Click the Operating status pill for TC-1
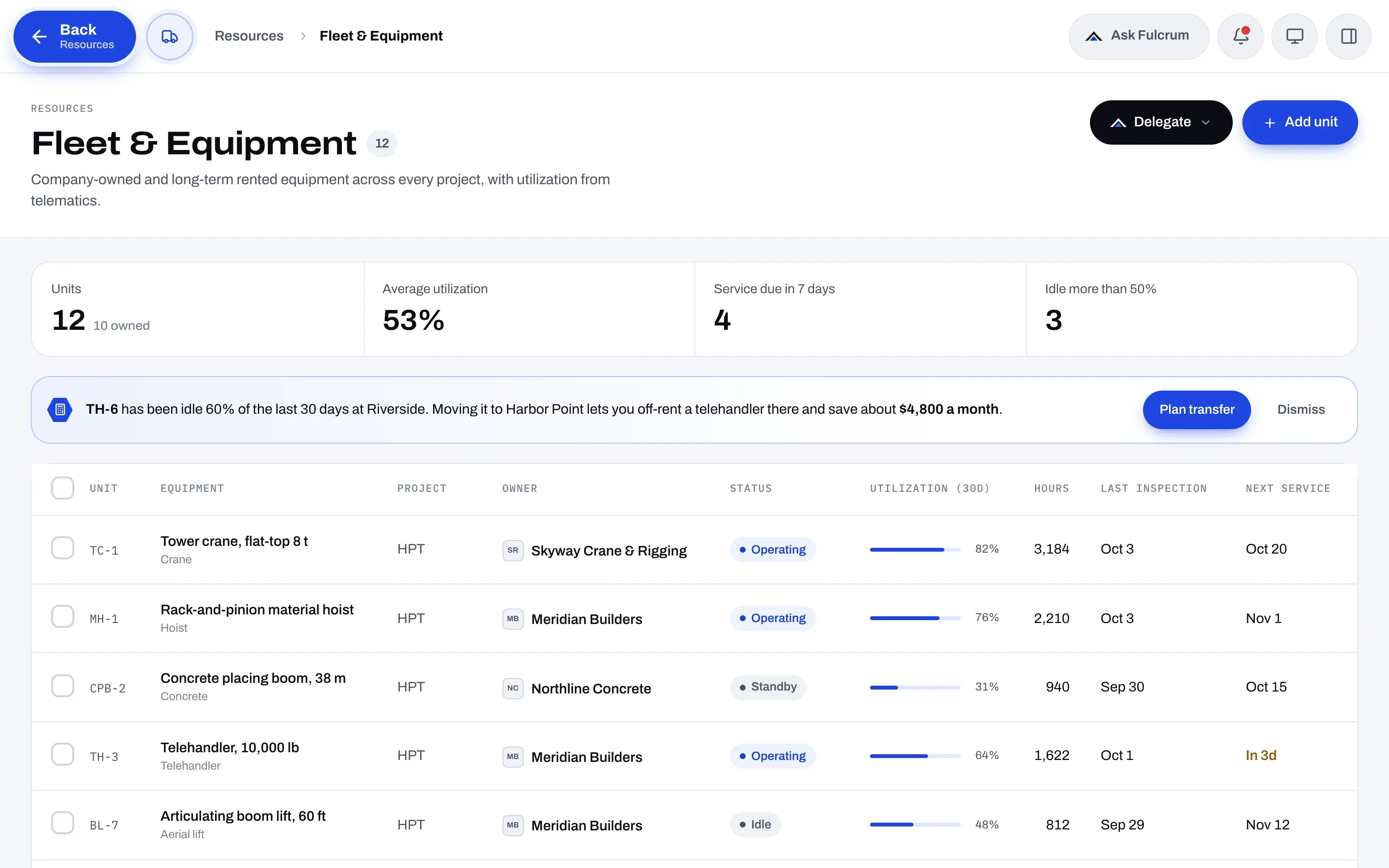The image size is (1389, 868). tap(773, 549)
